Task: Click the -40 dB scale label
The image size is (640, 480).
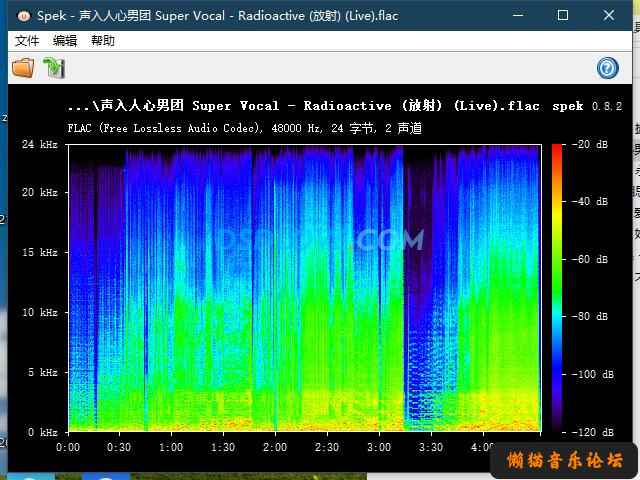Action: tap(590, 201)
